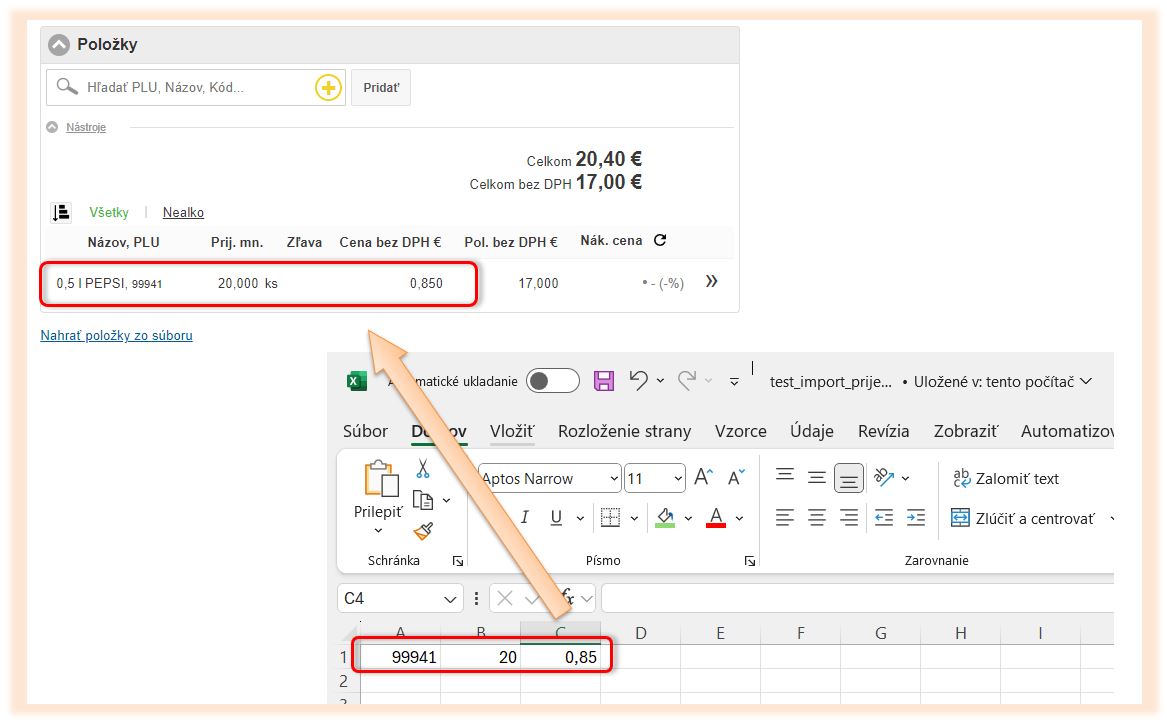Toggle underline formatting
Image resolution: width=1167 pixels, height=724 pixels.
click(x=554, y=518)
